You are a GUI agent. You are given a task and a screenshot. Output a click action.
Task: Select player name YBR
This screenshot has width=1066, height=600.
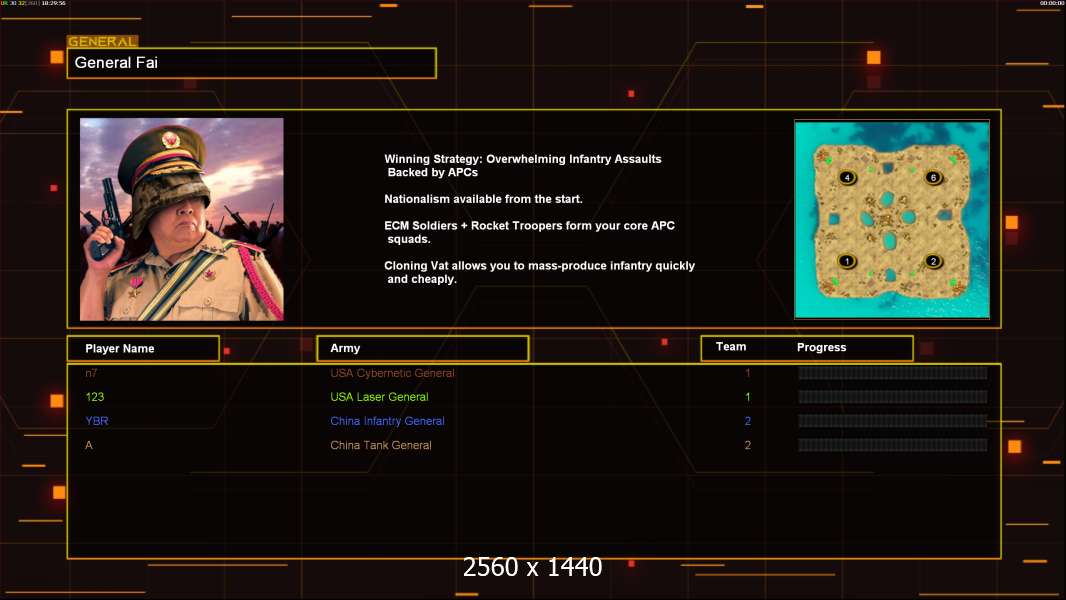point(97,421)
